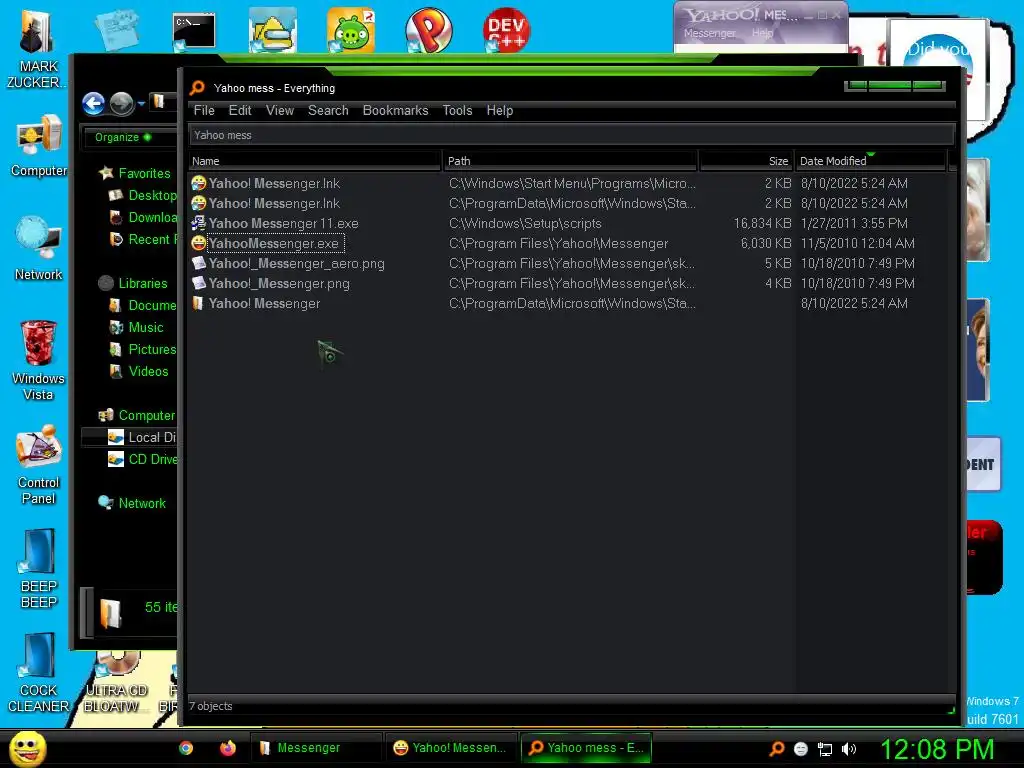Screen dimensions: 1024x768
Task: Open the File menu in Everything
Action: [x=204, y=110]
